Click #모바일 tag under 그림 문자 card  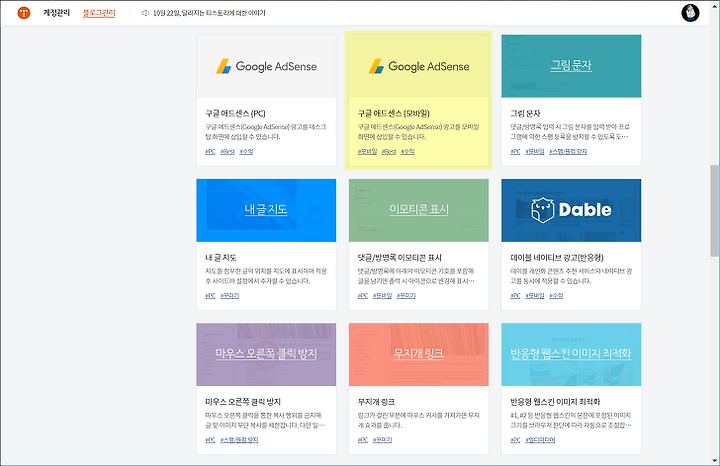(535, 152)
